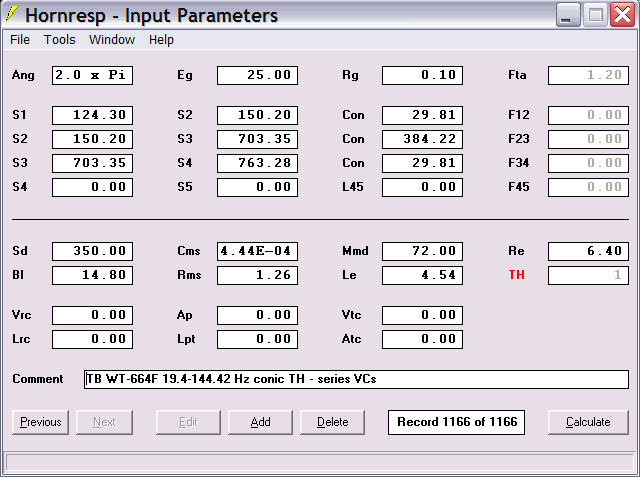Click the Re field with 6.40
Image resolution: width=640 pixels, height=477 pixels.
point(588,251)
